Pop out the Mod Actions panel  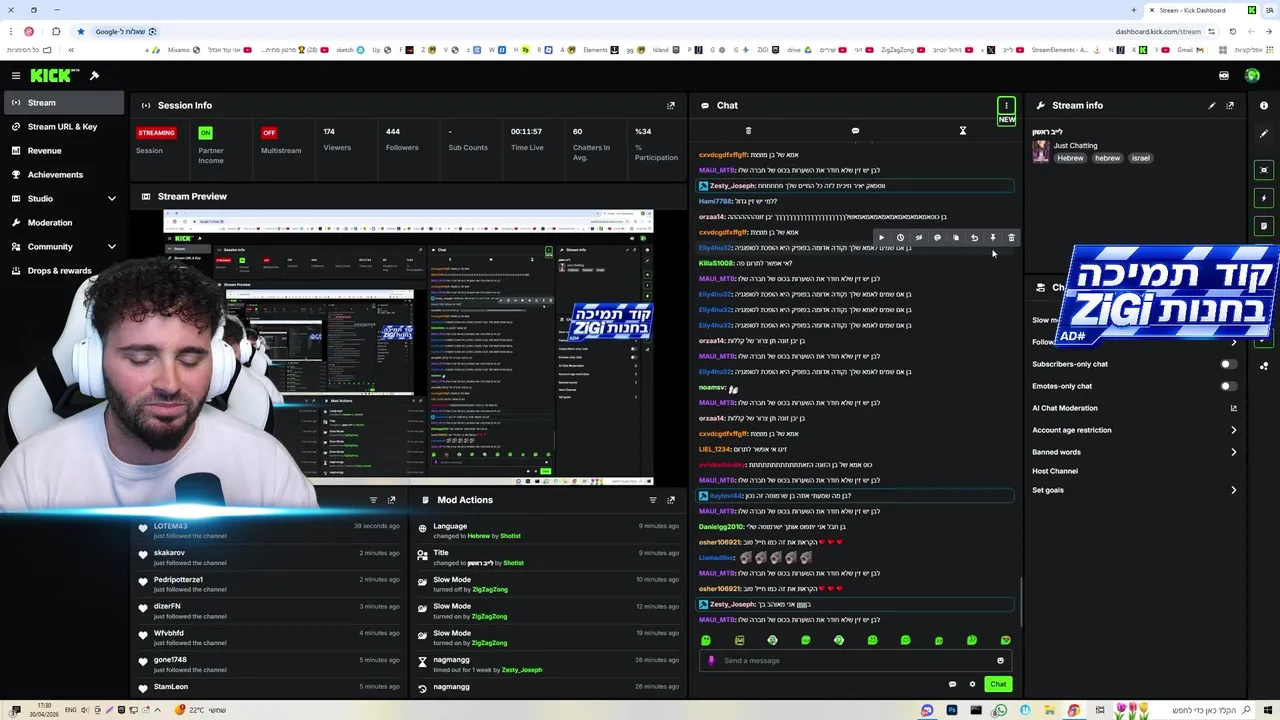(671, 500)
